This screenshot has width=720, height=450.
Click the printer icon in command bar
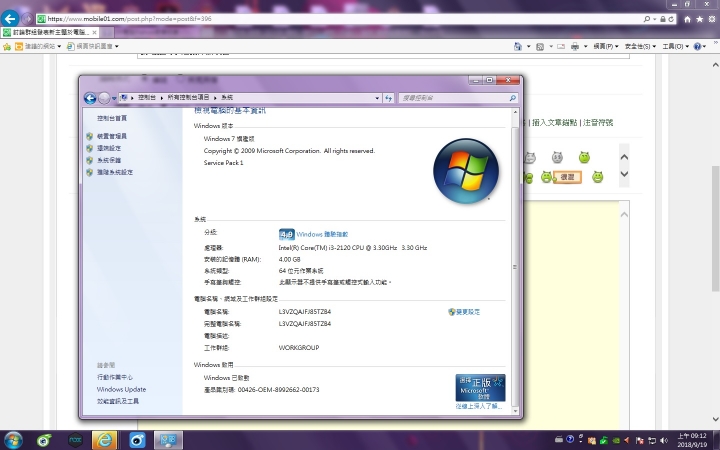tap(575, 46)
